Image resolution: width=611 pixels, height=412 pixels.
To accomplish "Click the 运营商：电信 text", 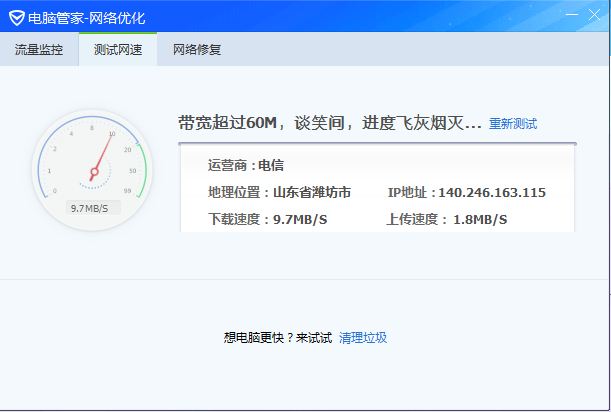I will 245,165.
